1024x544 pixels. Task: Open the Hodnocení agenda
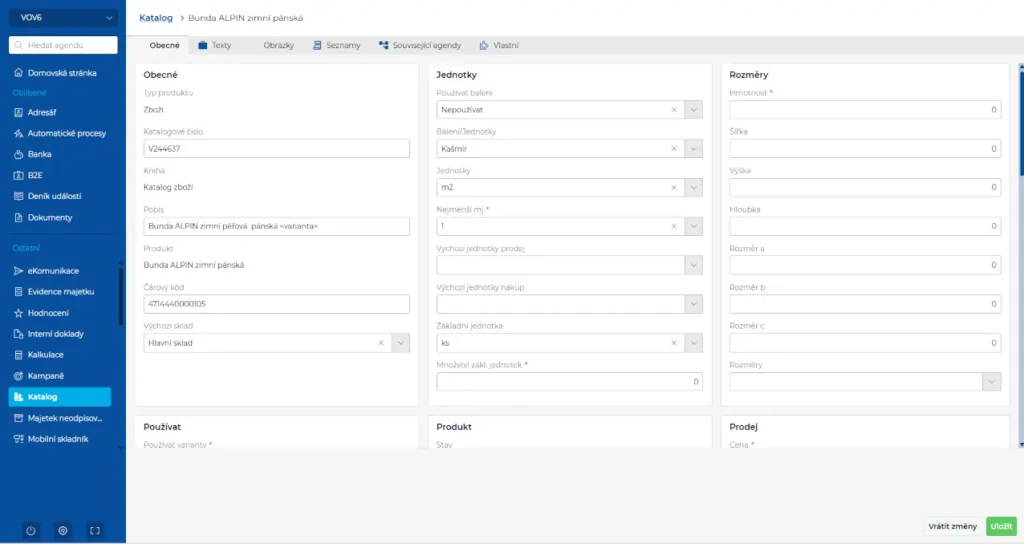49,313
